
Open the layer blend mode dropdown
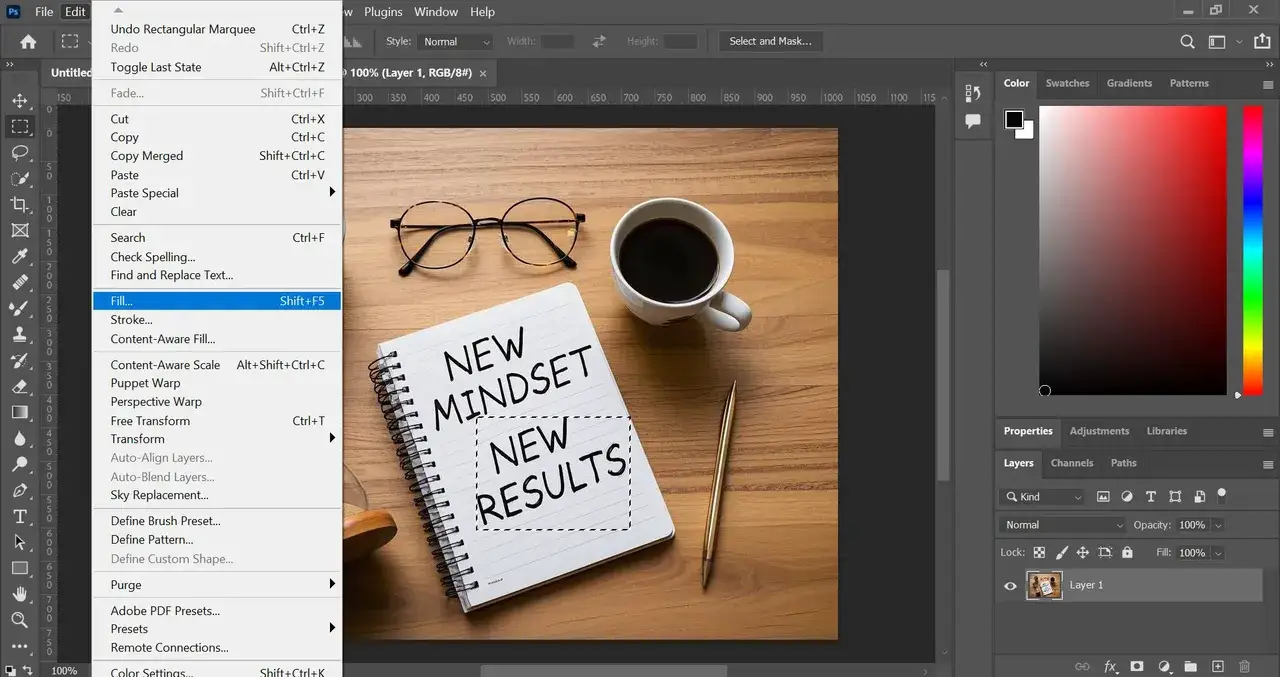(x=1063, y=525)
